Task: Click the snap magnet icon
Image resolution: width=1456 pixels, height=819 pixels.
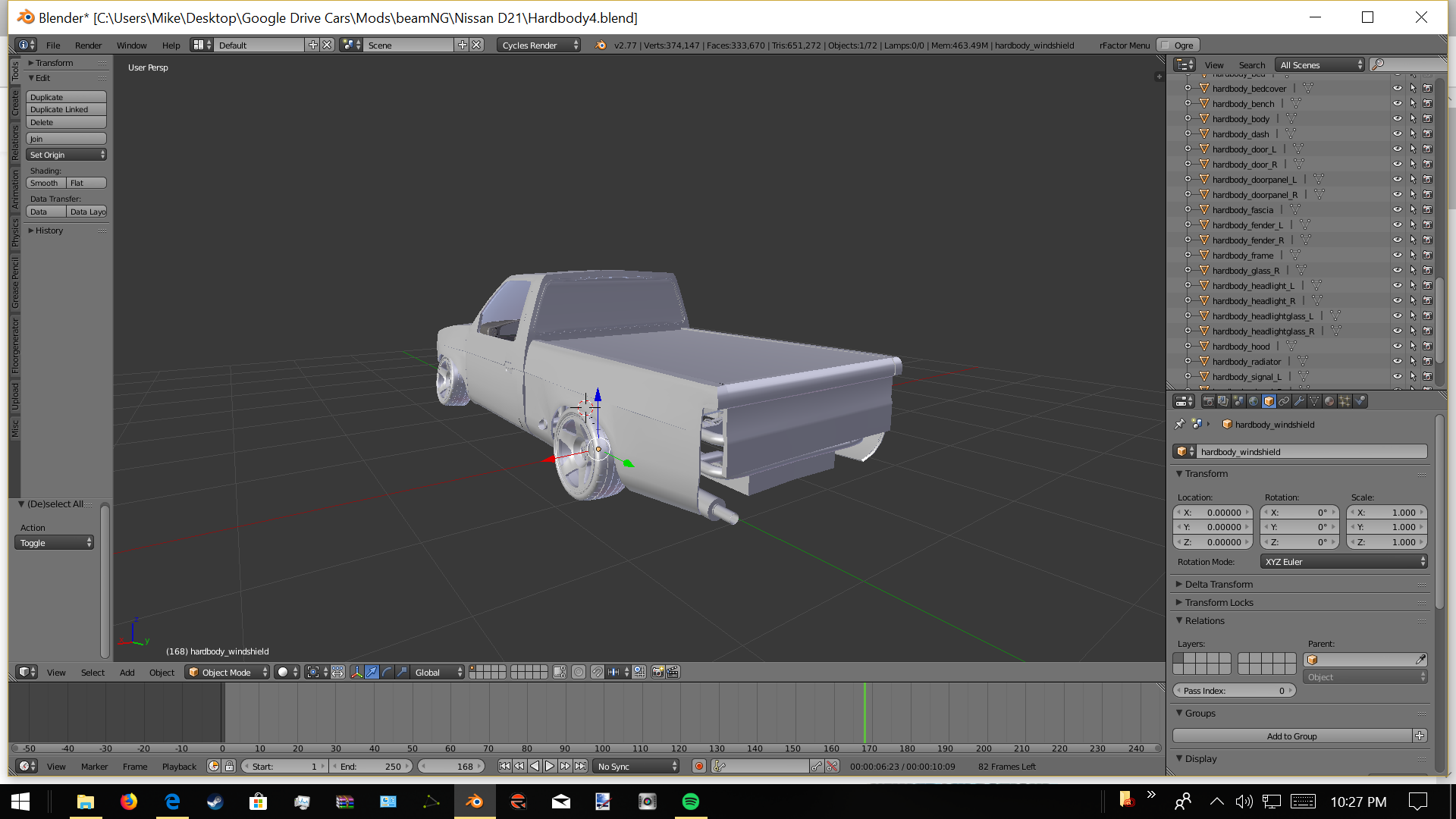Action: coord(597,672)
